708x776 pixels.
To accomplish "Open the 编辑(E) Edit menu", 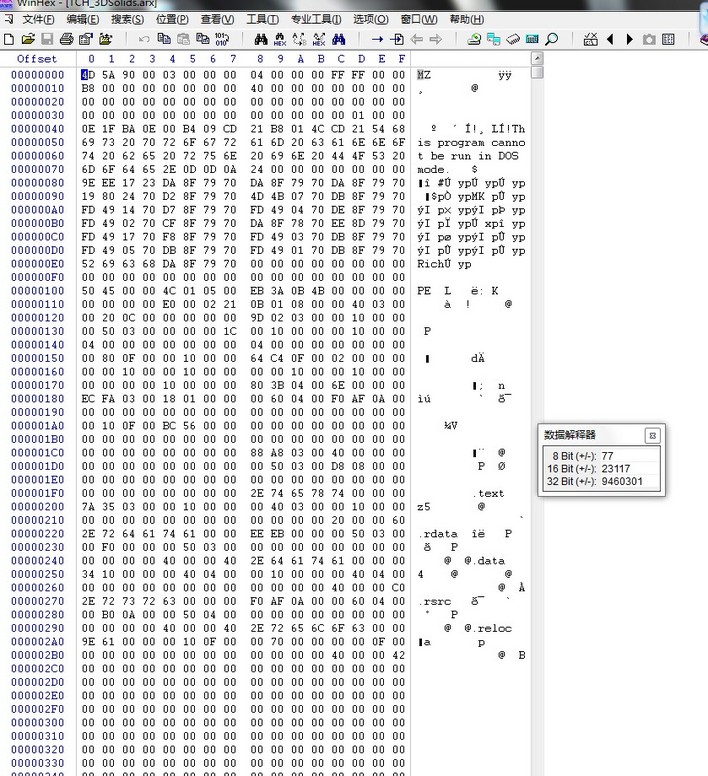I will point(83,19).
